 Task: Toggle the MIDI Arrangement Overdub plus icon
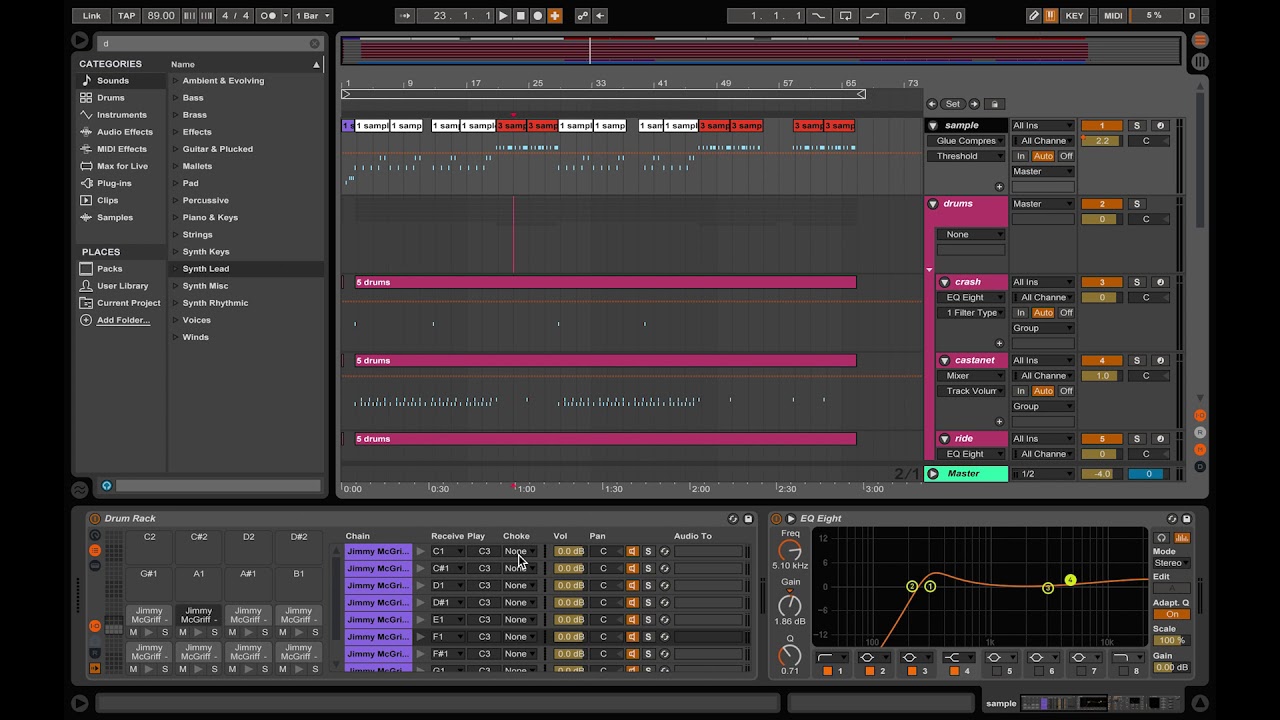coord(555,16)
